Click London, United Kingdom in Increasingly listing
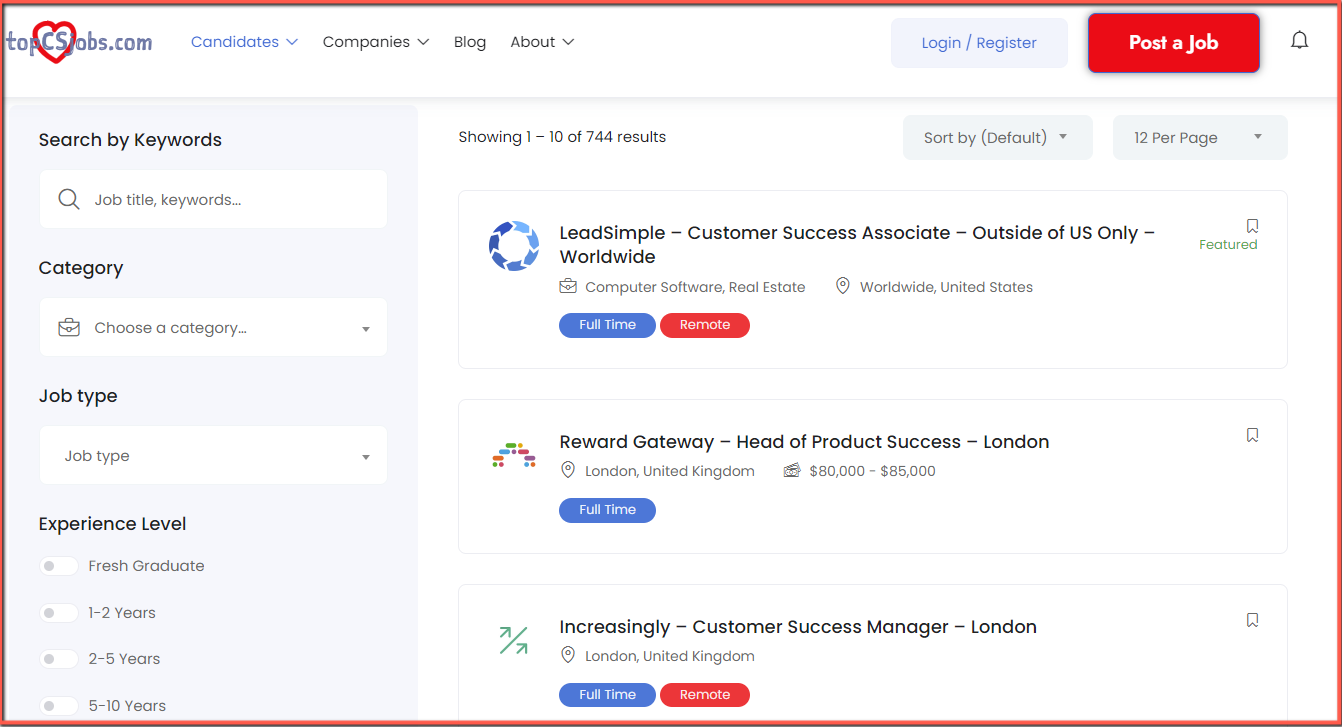This screenshot has height=727, width=1342. click(670, 656)
